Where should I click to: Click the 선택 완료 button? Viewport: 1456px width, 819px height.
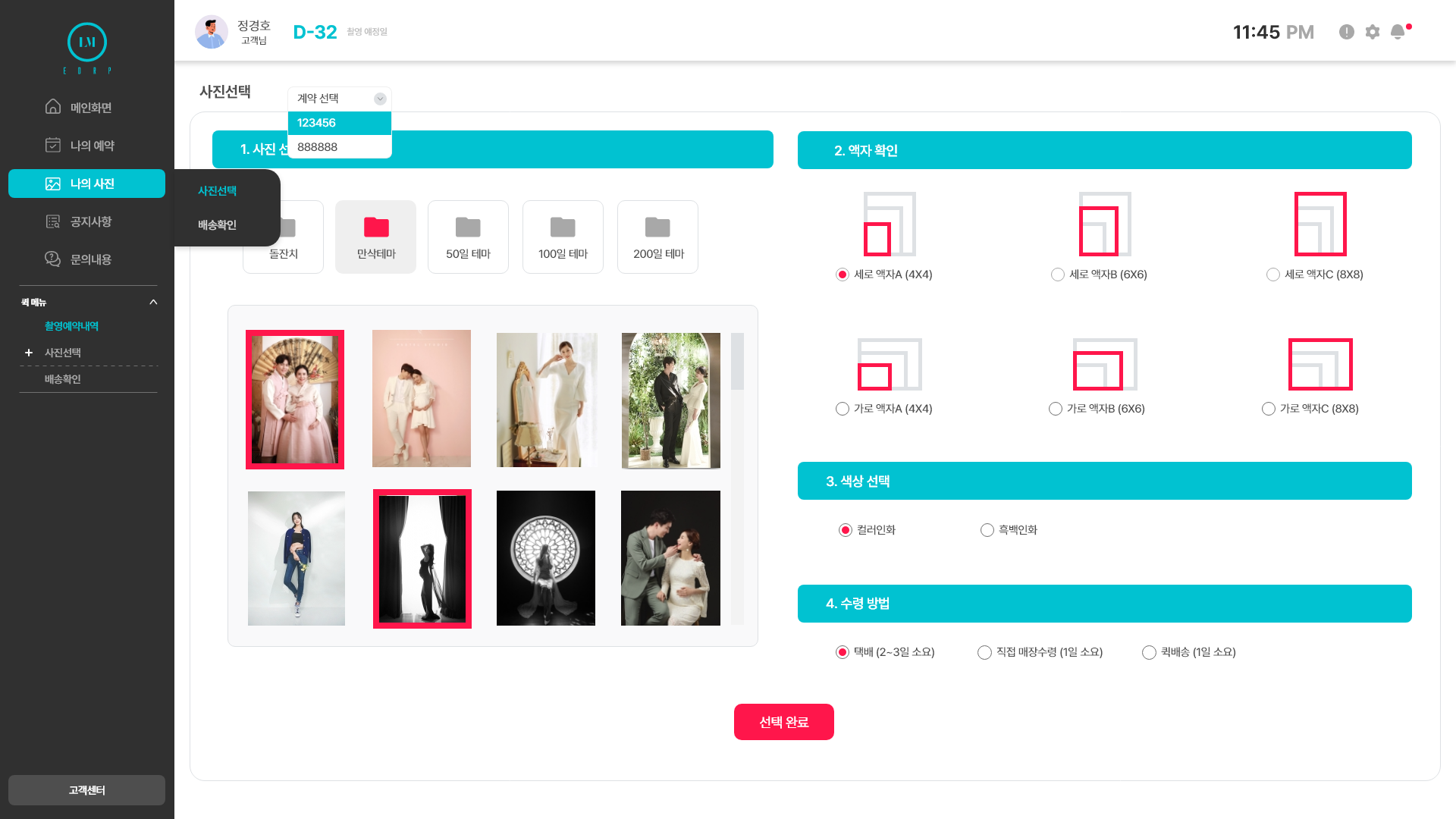coord(783,722)
